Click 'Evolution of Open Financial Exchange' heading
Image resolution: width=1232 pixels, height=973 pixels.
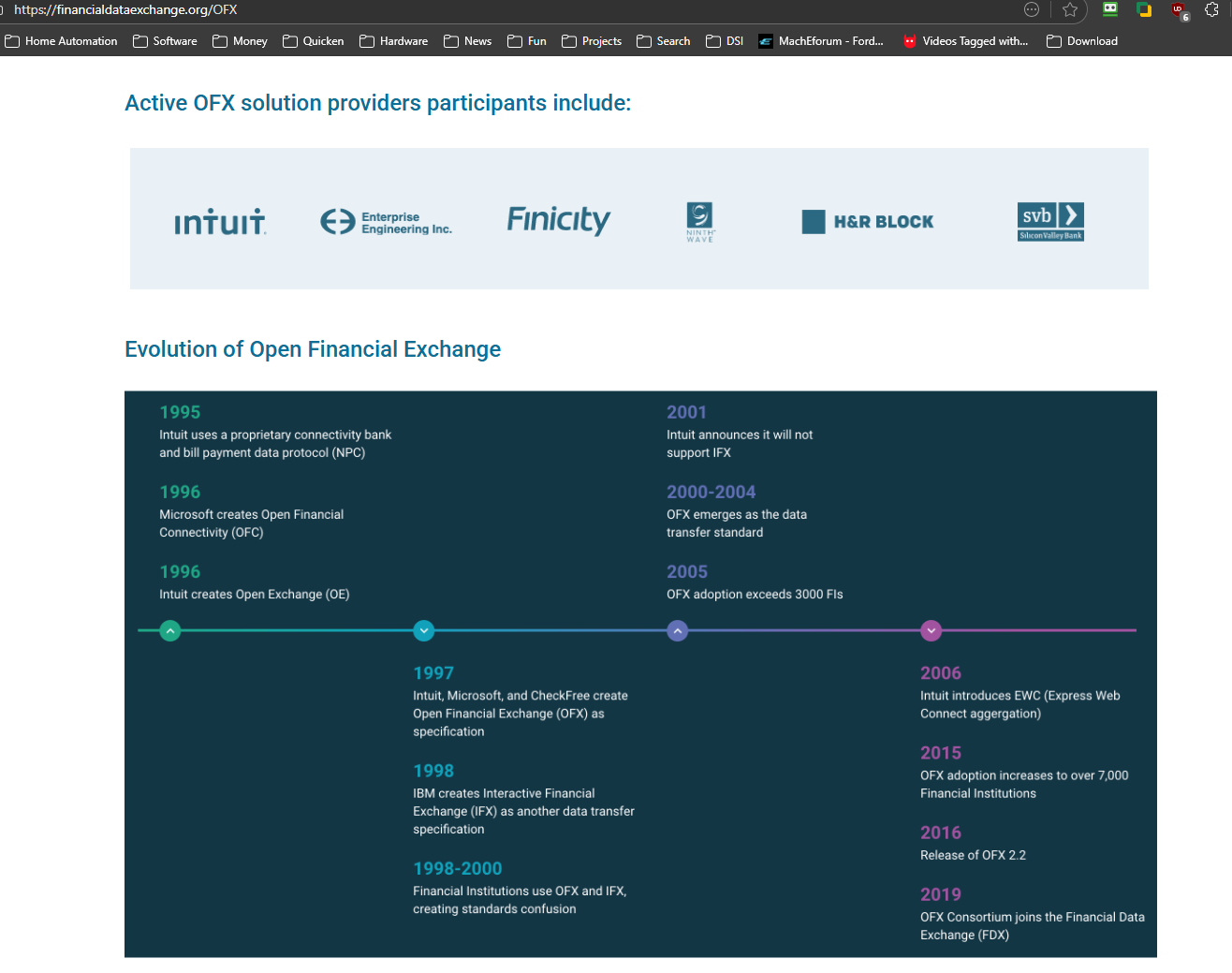(313, 349)
